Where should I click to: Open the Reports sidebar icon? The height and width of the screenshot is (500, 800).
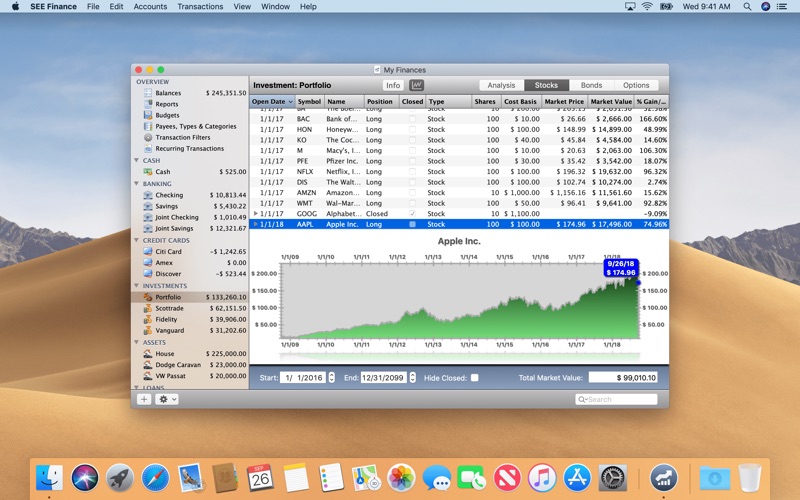148,104
